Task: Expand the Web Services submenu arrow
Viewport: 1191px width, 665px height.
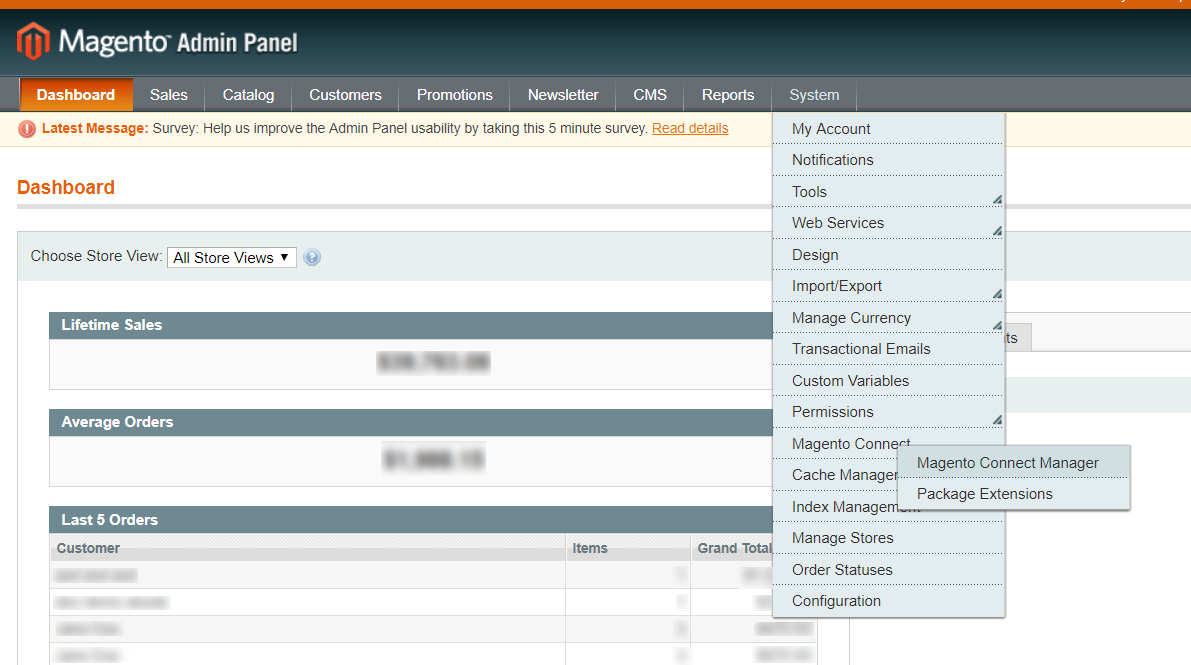Action: click(997, 231)
